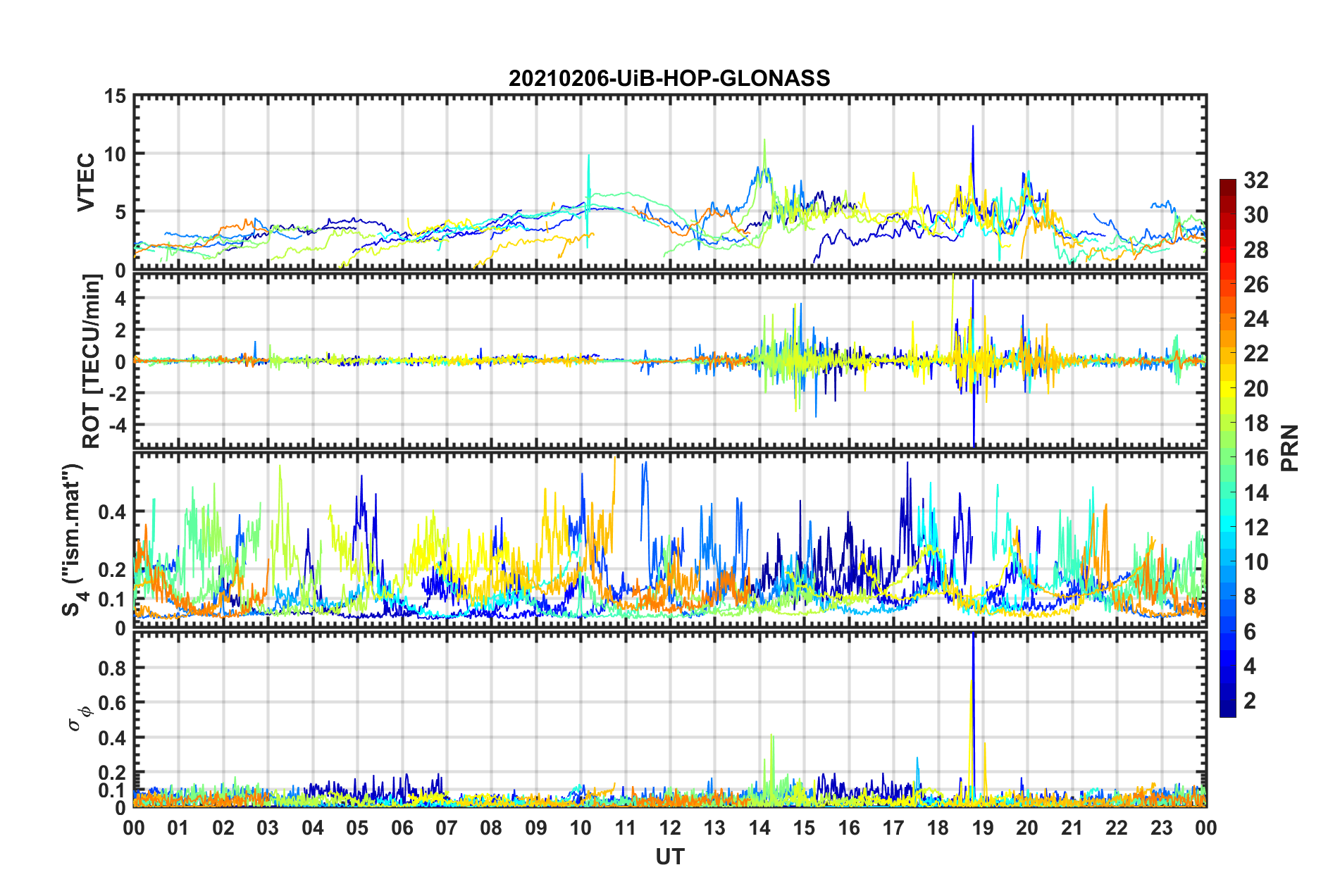Click PRN colorbar tick label 8
Viewport: 1340px width, 896px height.
1250,597
